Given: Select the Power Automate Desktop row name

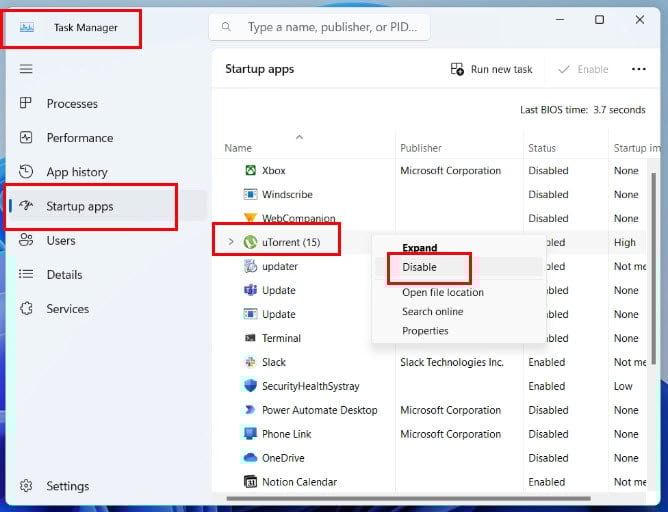Looking at the screenshot, I should click(320, 410).
